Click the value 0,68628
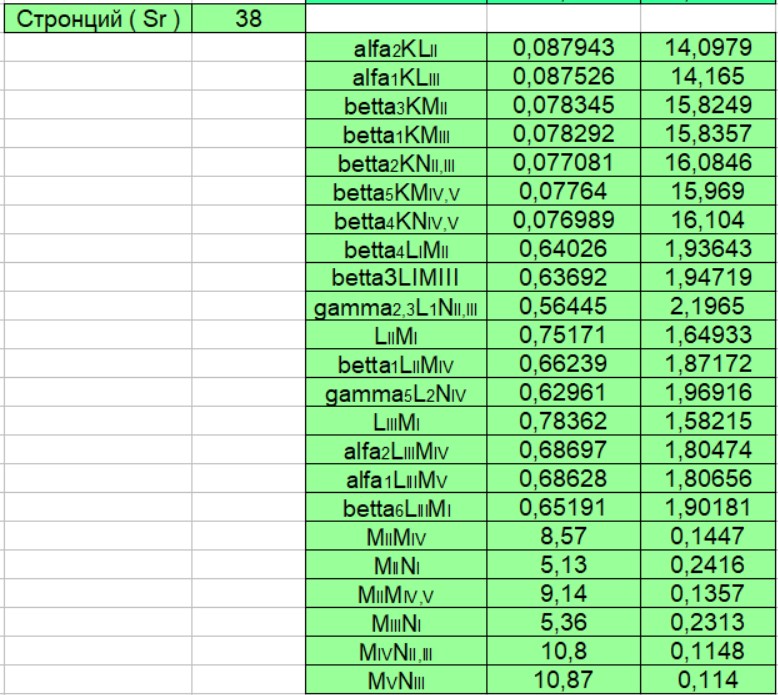 click(563, 479)
